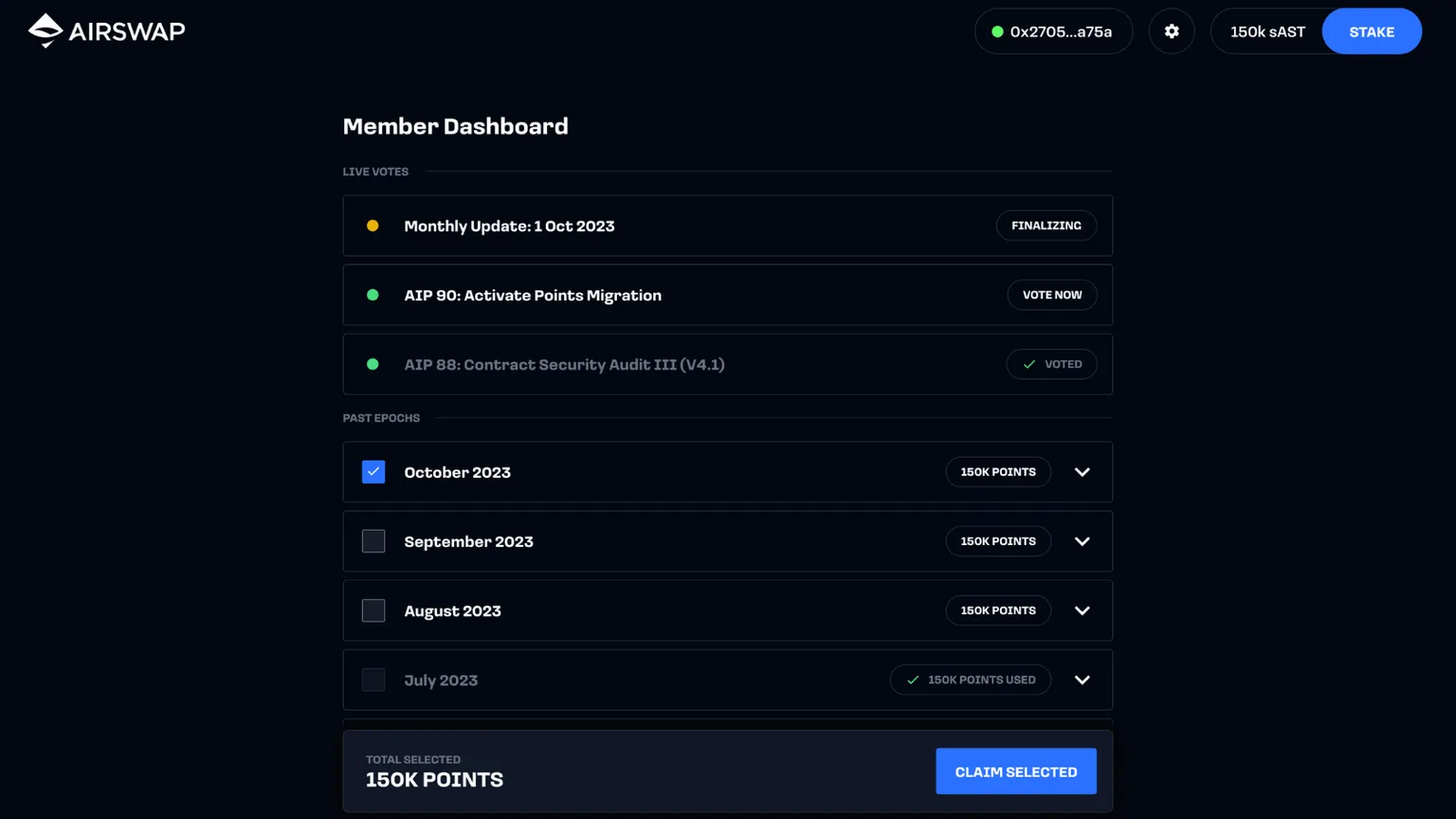Check the August 2023 epoch checkbox

(x=373, y=610)
